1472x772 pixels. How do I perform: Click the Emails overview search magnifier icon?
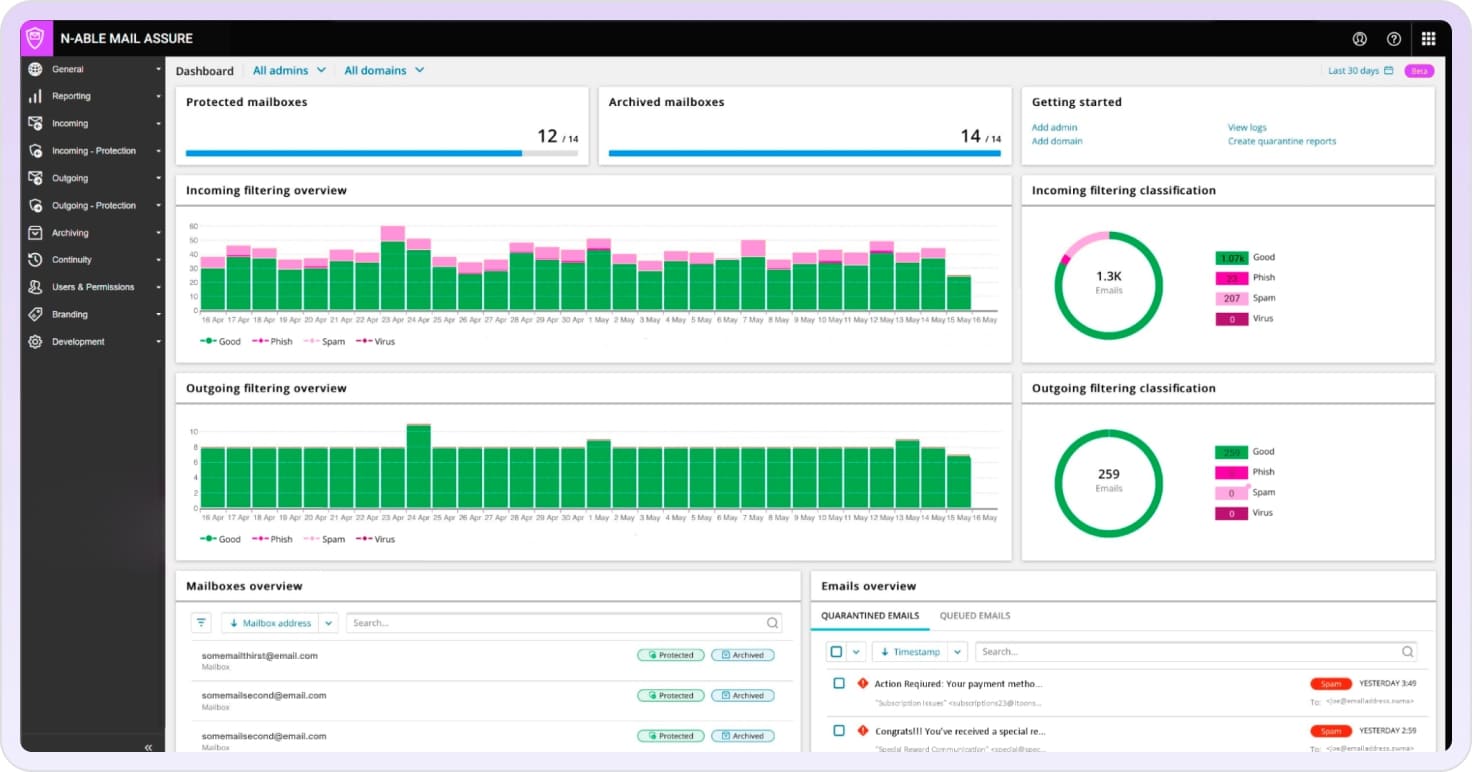click(x=1408, y=652)
